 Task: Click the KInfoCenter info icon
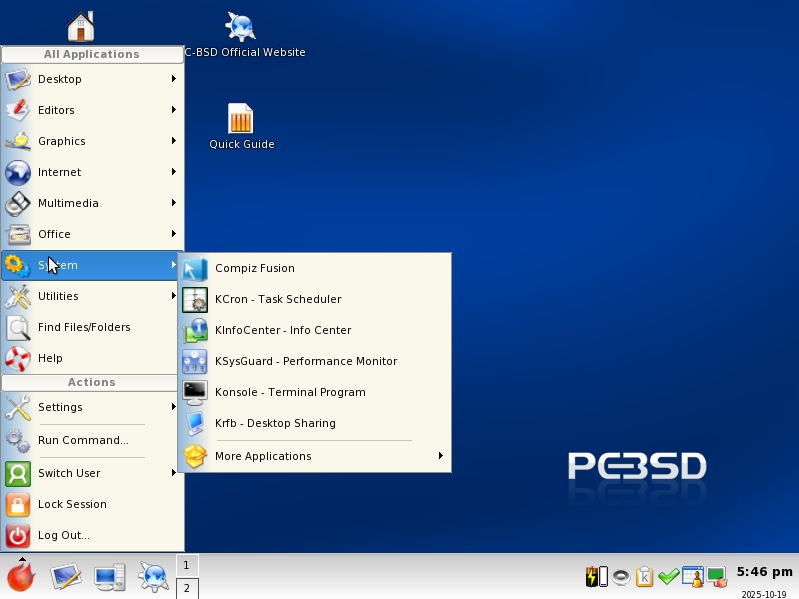point(195,331)
